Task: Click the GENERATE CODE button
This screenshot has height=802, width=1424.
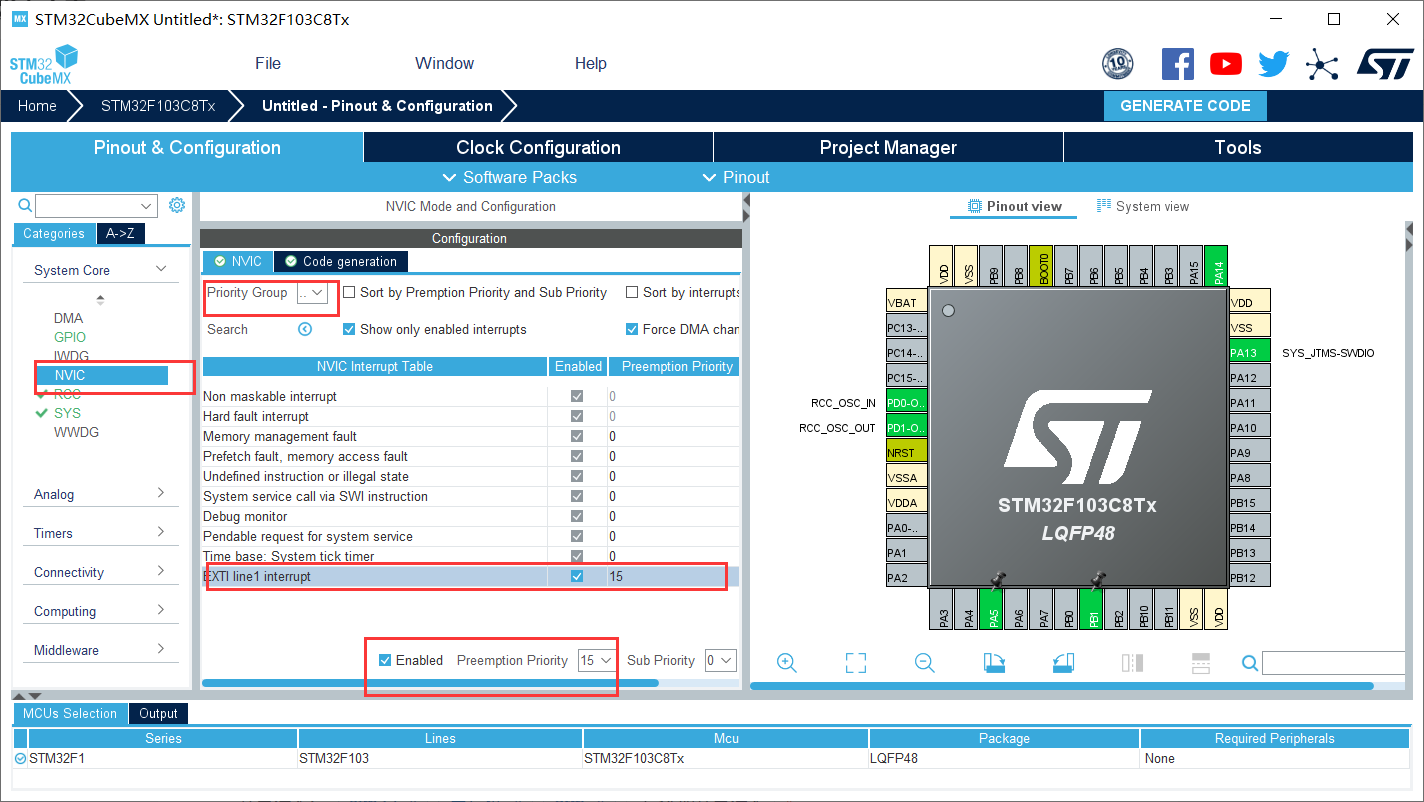Action: click(x=1185, y=106)
